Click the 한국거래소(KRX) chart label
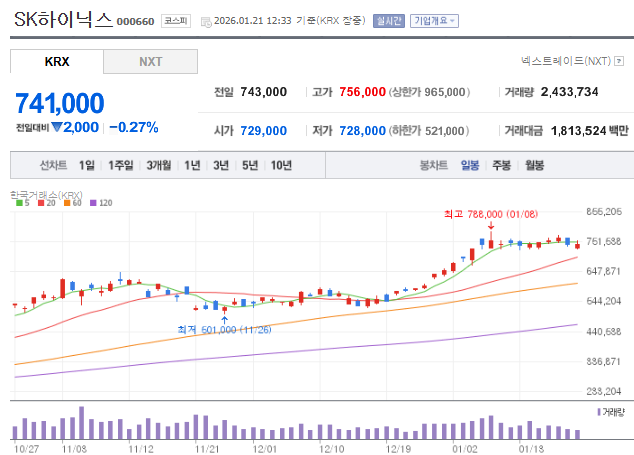Image resolution: width=634 pixels, height=455 pixels. [46, 195]
